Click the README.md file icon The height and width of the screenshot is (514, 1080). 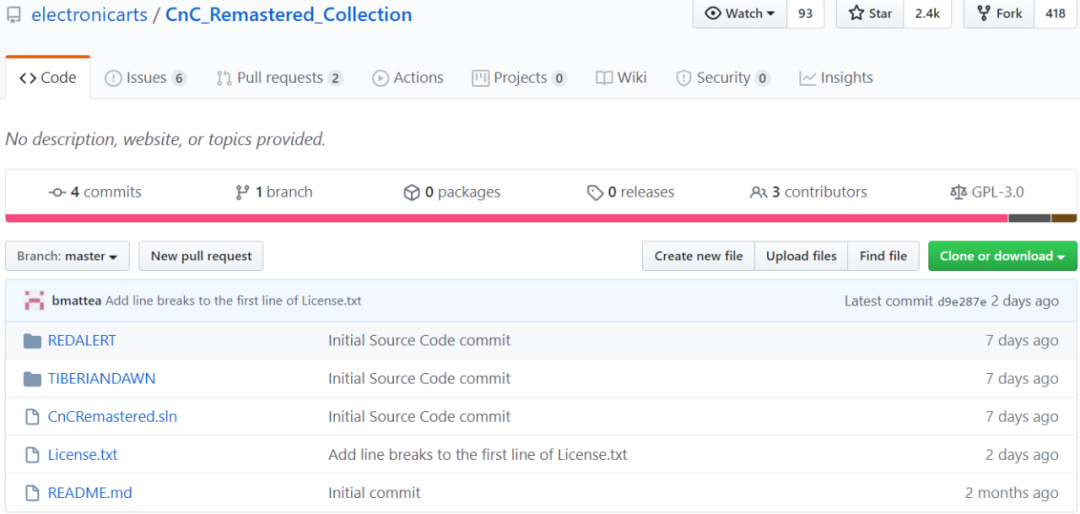[x=32, y=493]
